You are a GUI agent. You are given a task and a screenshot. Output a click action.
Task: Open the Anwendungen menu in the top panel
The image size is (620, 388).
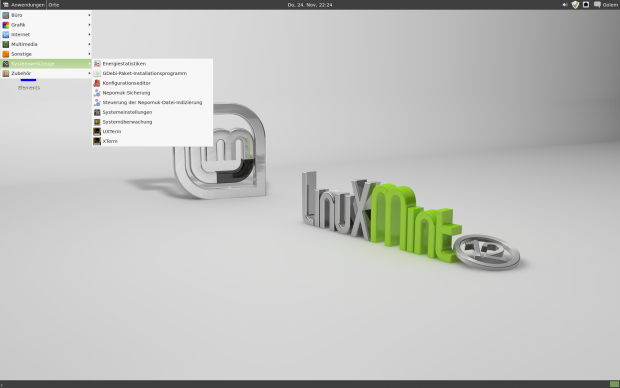click(x=24, y=5)
